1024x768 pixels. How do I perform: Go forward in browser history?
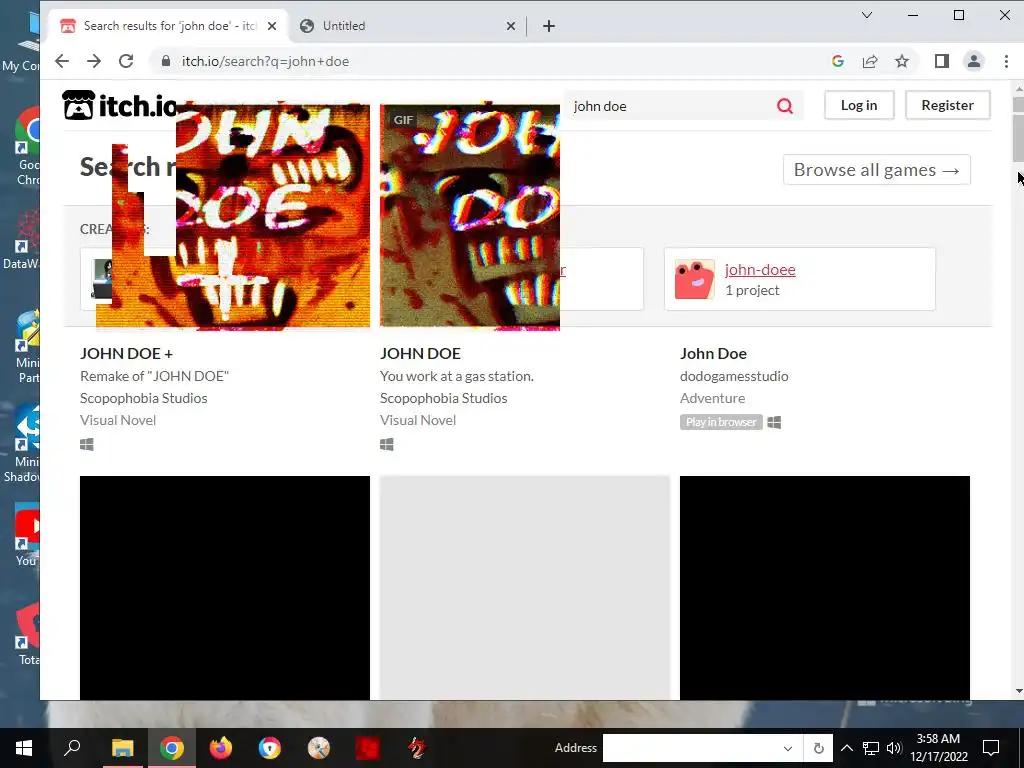click(x=94, y=61)
